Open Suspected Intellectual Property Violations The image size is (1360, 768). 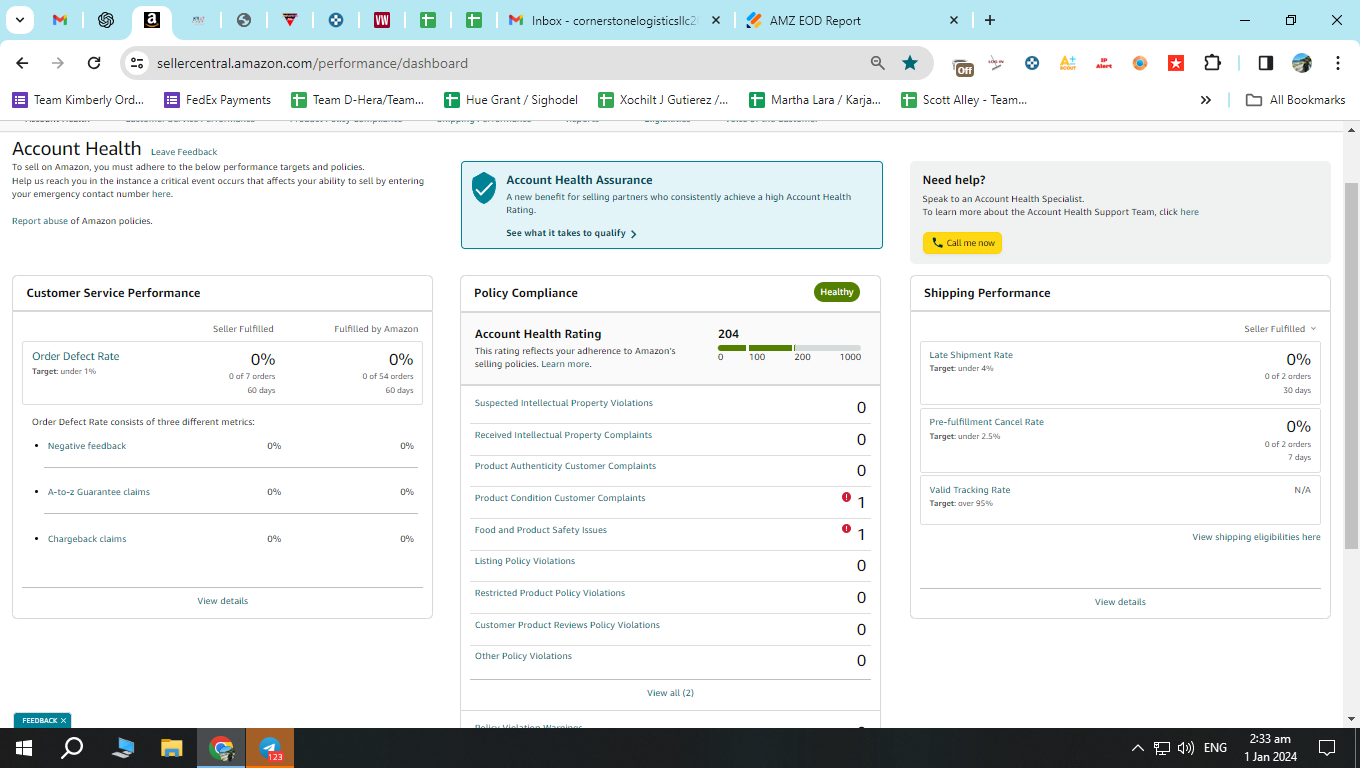point(563,403)
